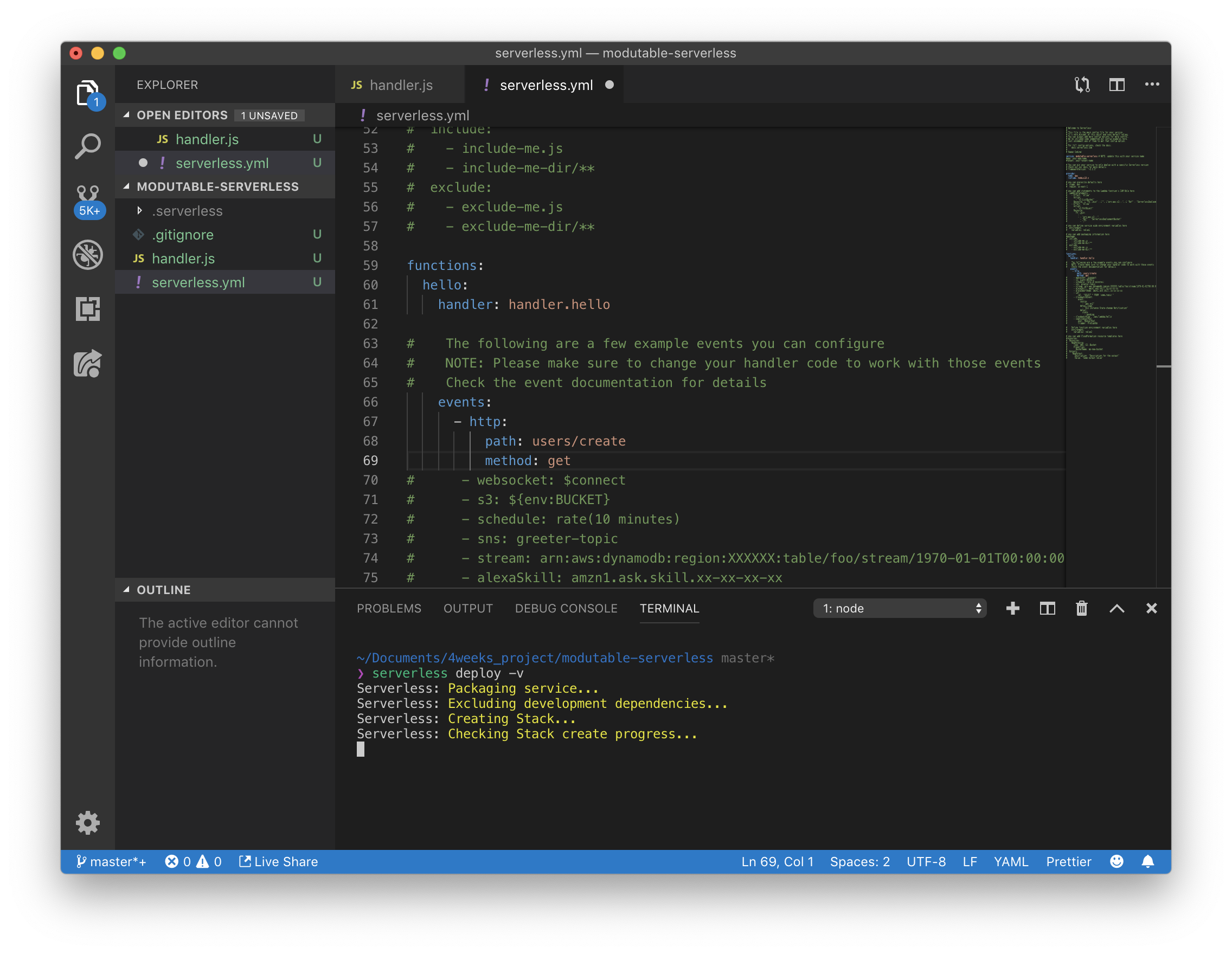Viewport: 1232px width, 954px height.
Task: Click the Open Changes icon in editor toolbar
Action: (1082, 85)
